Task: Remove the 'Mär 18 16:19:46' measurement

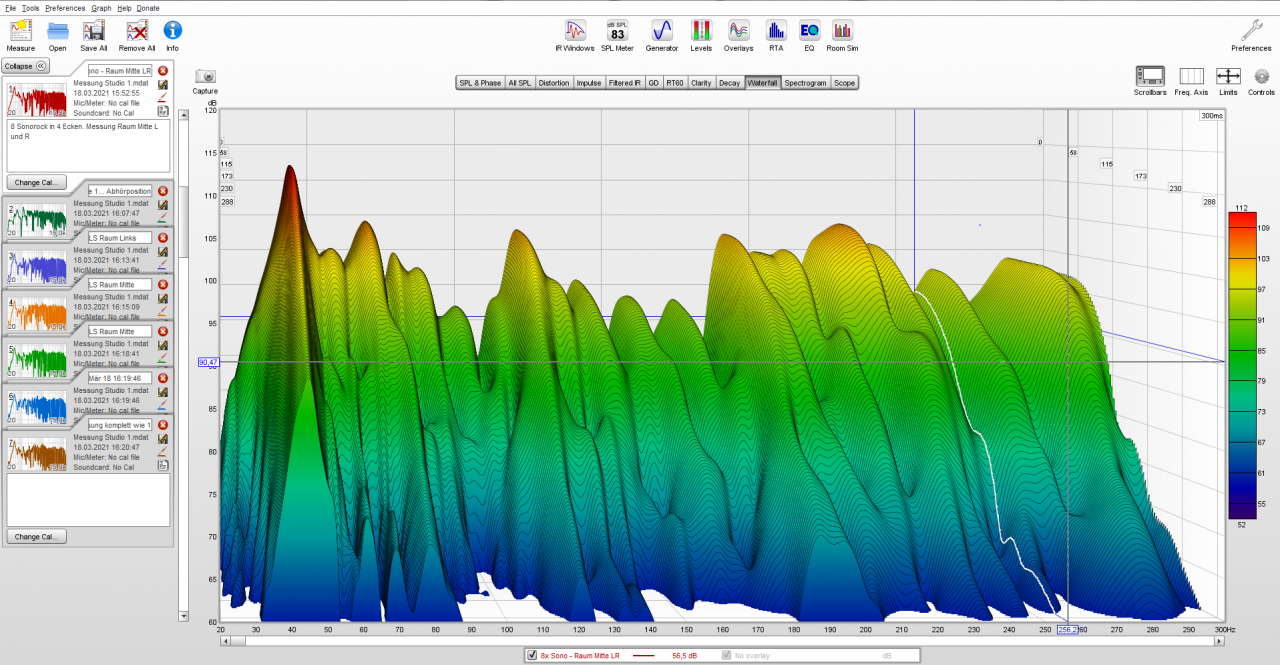Action: click(163, 378)
